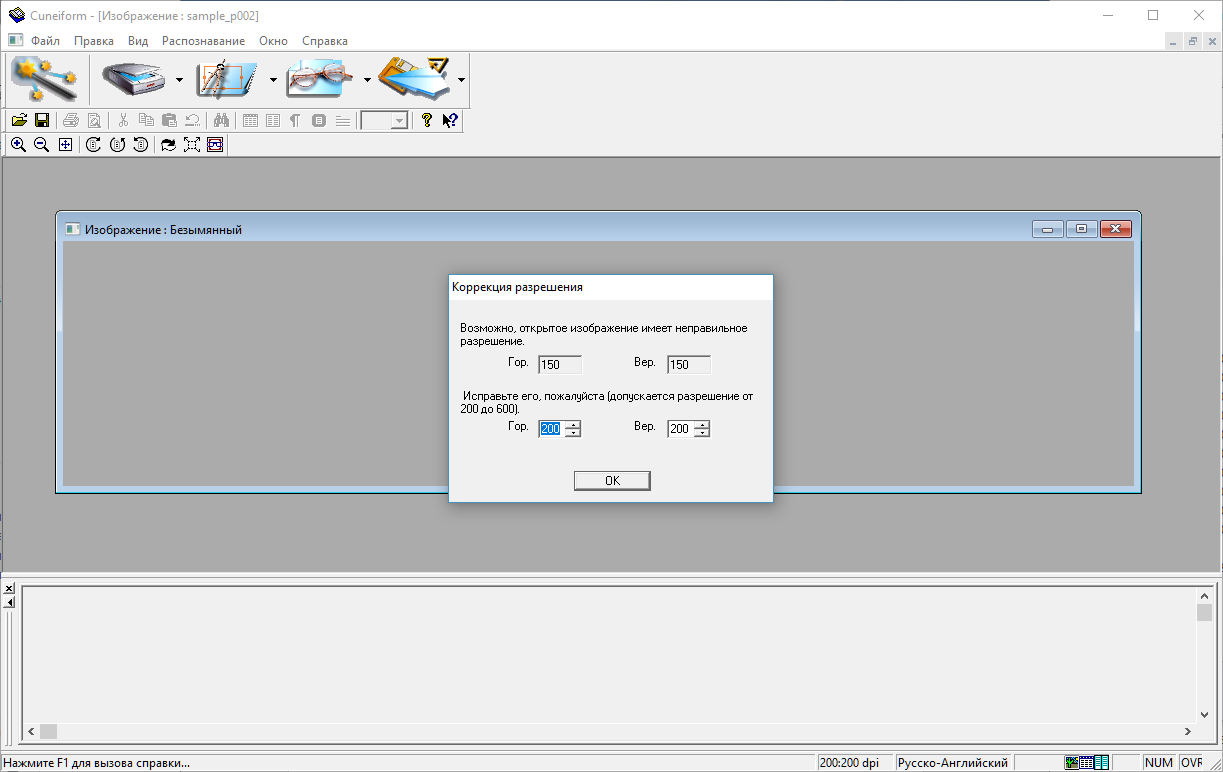The image size is (1223, 772).
Task: Click the zoom out magnifier icon
Action: coord(41,145)
